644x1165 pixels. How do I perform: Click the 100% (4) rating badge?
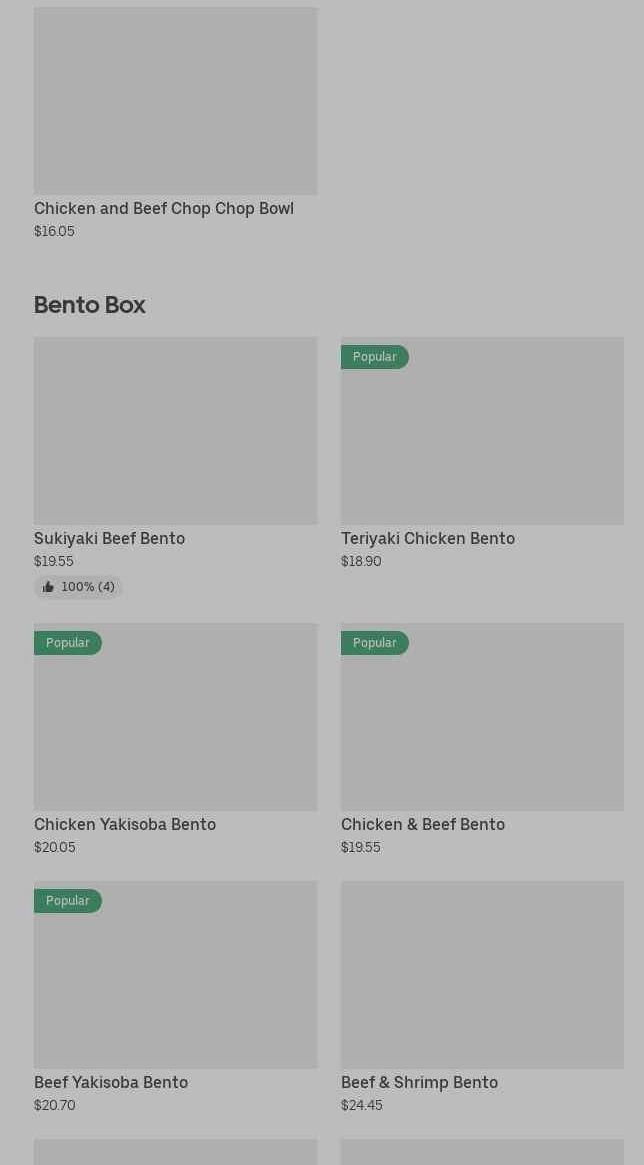point(79,587)
